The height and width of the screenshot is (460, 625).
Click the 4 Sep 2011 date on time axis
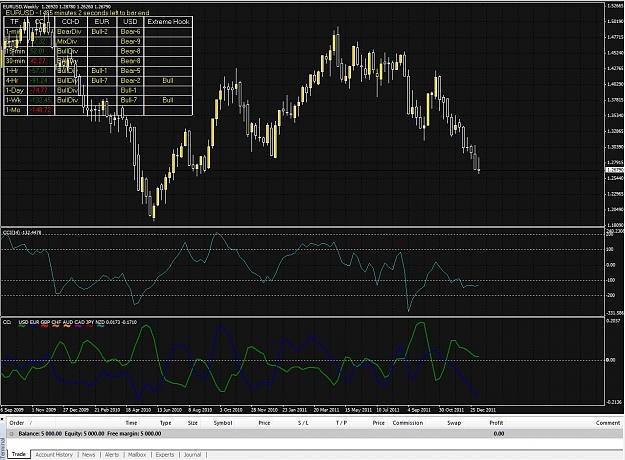click(419, 410)
